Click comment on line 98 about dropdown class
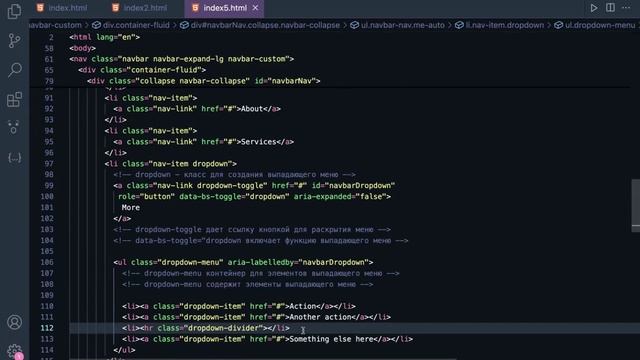The height and width of the screenshot is (360, 640). click(x=235, y=175)
